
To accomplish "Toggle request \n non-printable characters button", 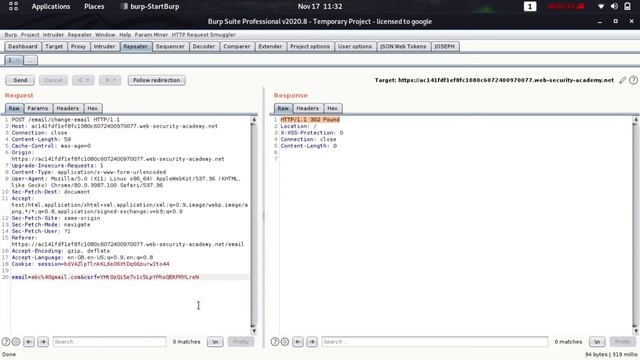I will (x=215, y=342).
